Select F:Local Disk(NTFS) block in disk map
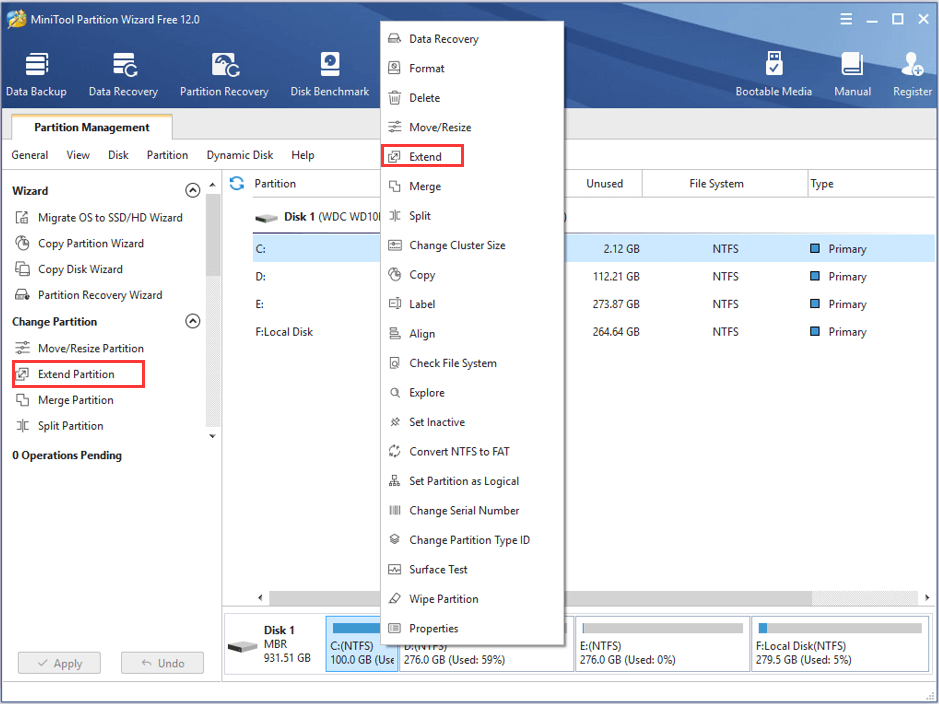The width and height of the screenshot is (939, 704). tap(840, 644)
